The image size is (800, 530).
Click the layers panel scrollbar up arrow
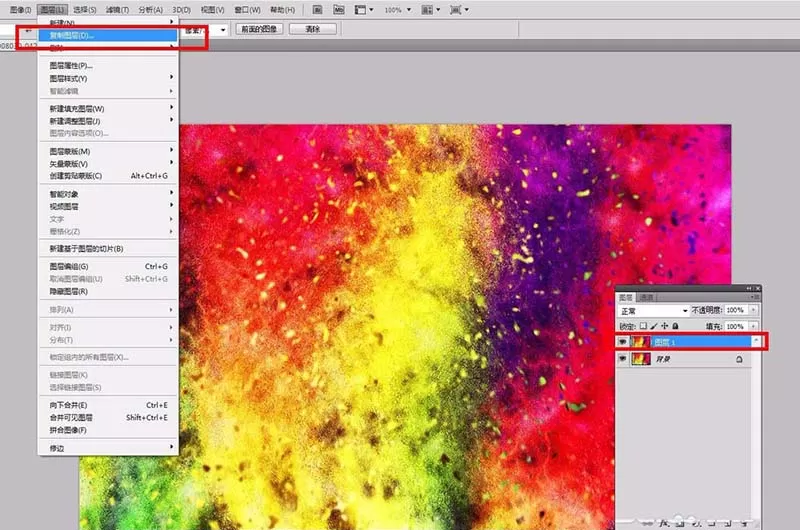756,341
